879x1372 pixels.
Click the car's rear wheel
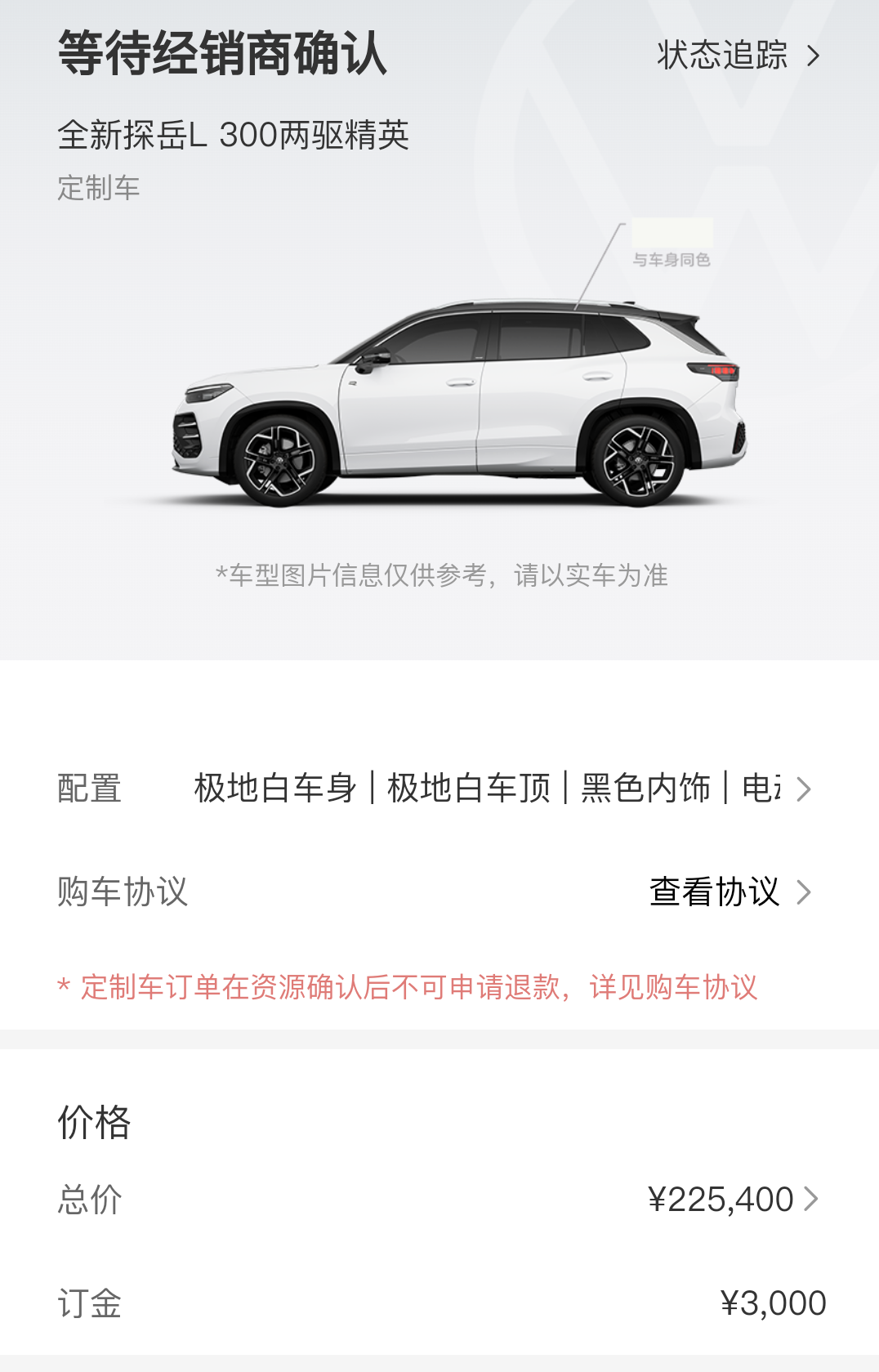click(x=638, y=460)
